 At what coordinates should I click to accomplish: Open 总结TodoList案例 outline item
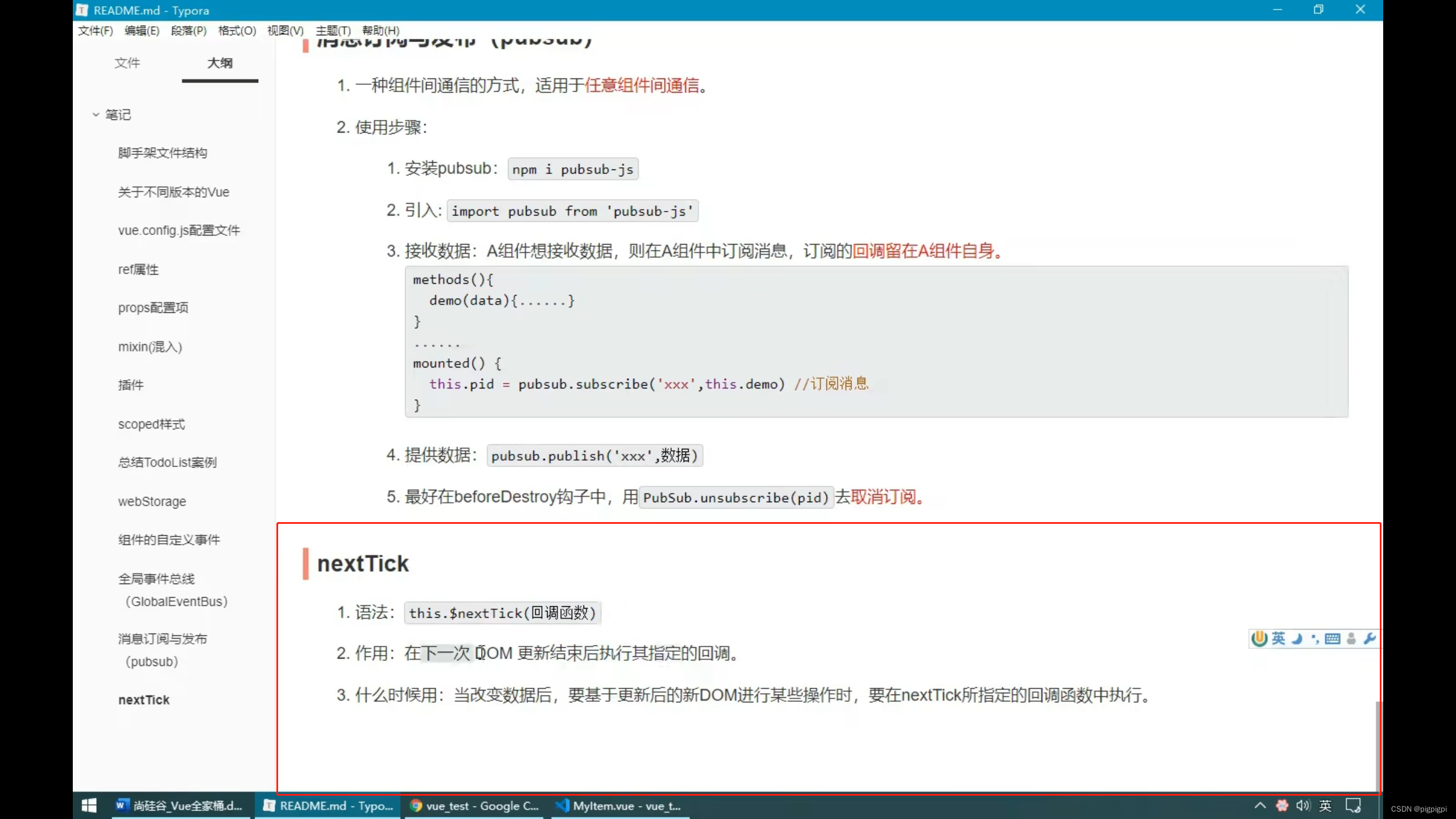(x=167, y=462)
